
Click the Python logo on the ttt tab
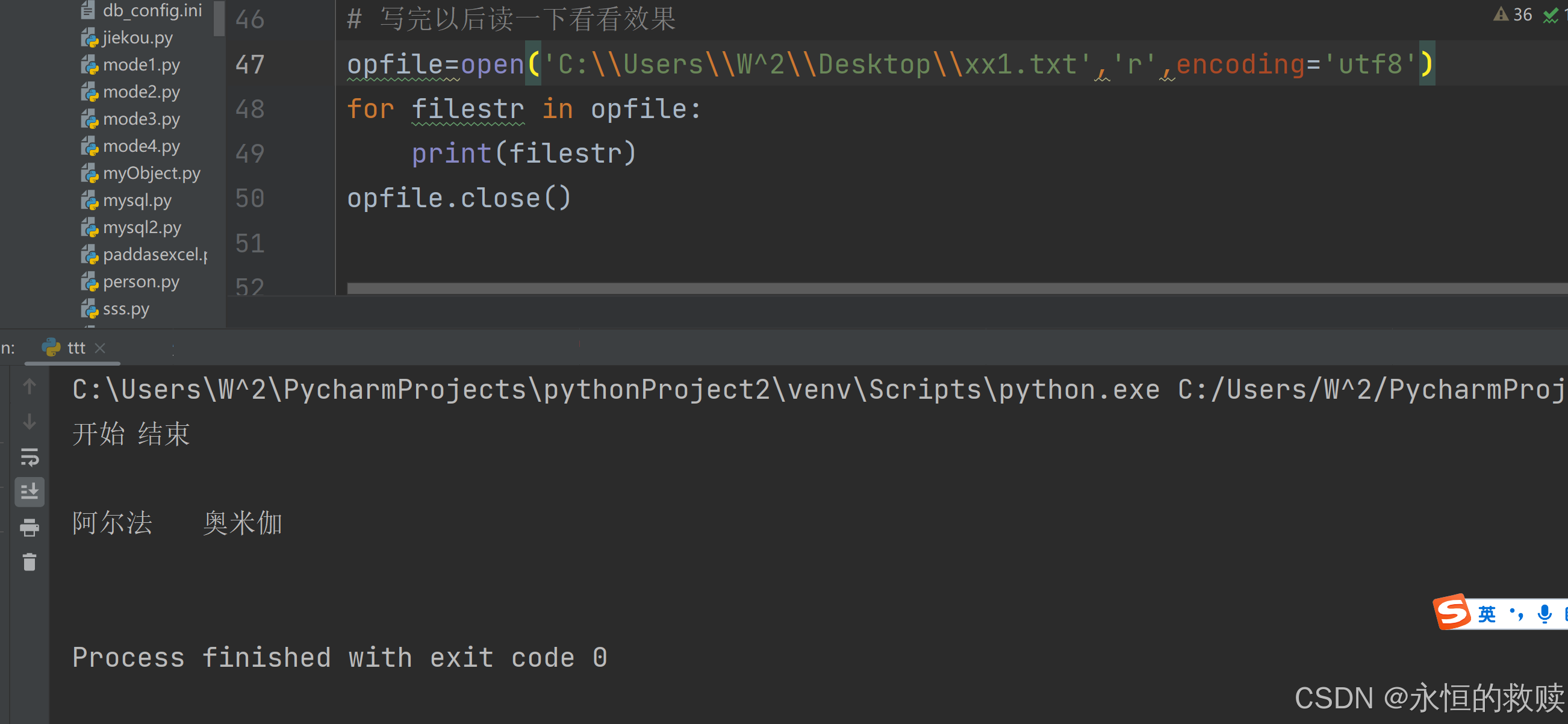(x=51, y=347)
